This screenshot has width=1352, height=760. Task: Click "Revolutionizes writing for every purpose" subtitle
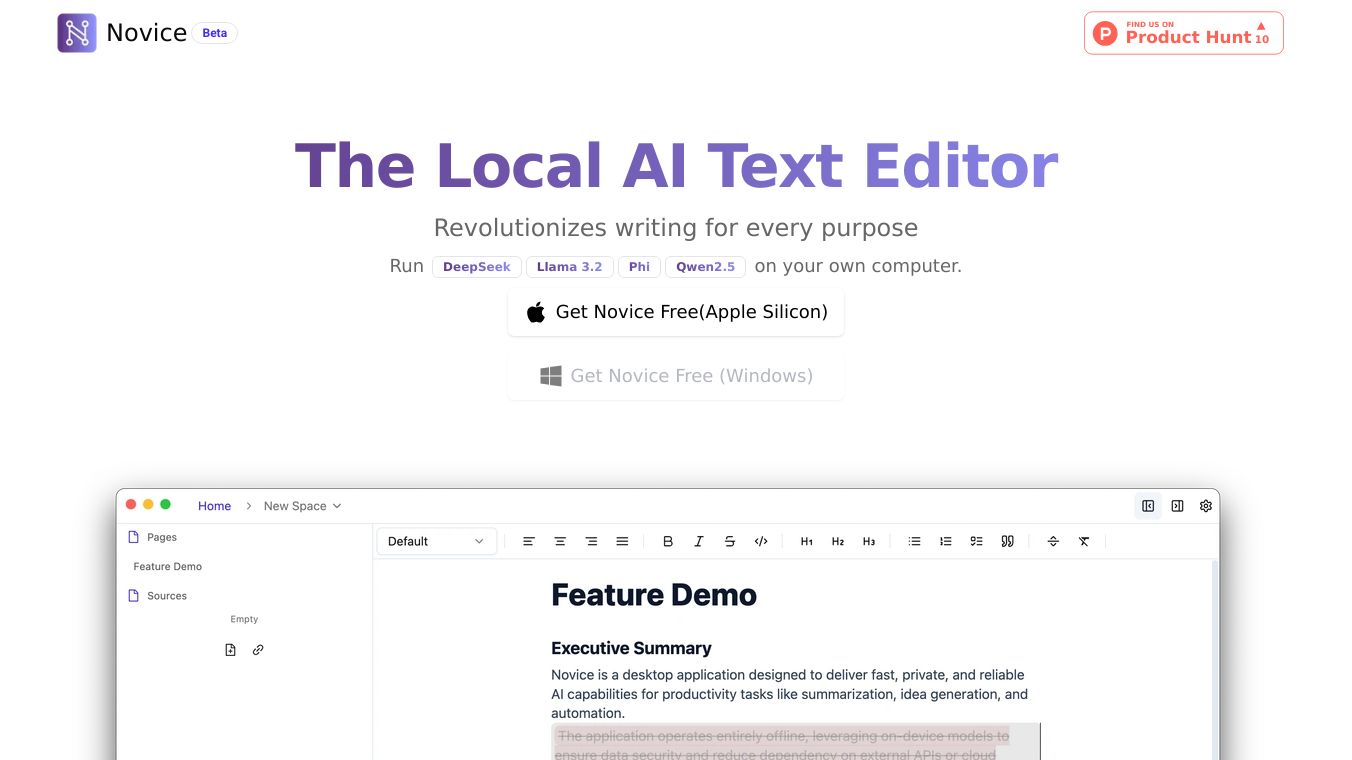tap(676, 228)
